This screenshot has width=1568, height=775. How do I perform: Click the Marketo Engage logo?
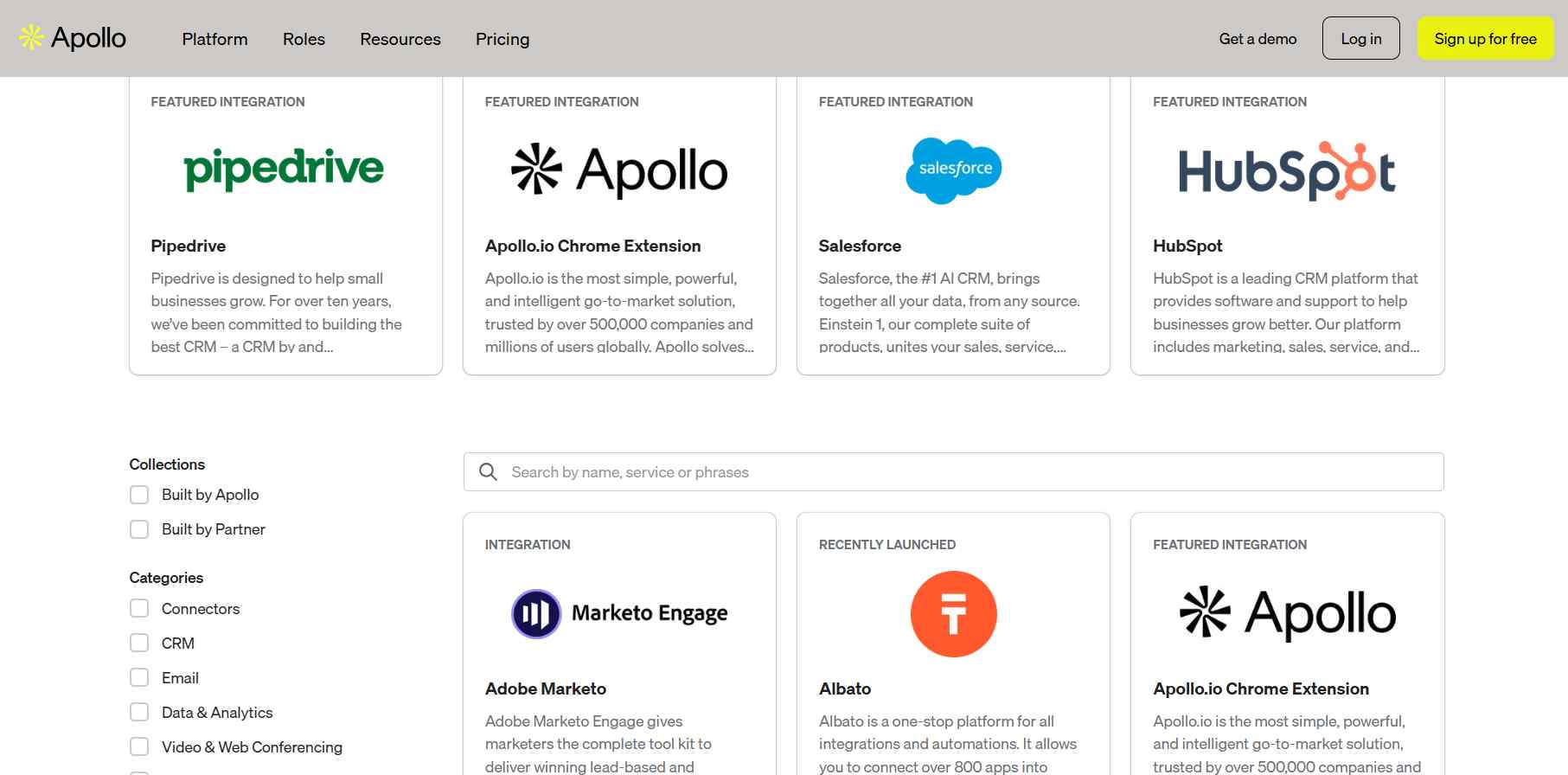pyautogui.click(x=619, y=613)
